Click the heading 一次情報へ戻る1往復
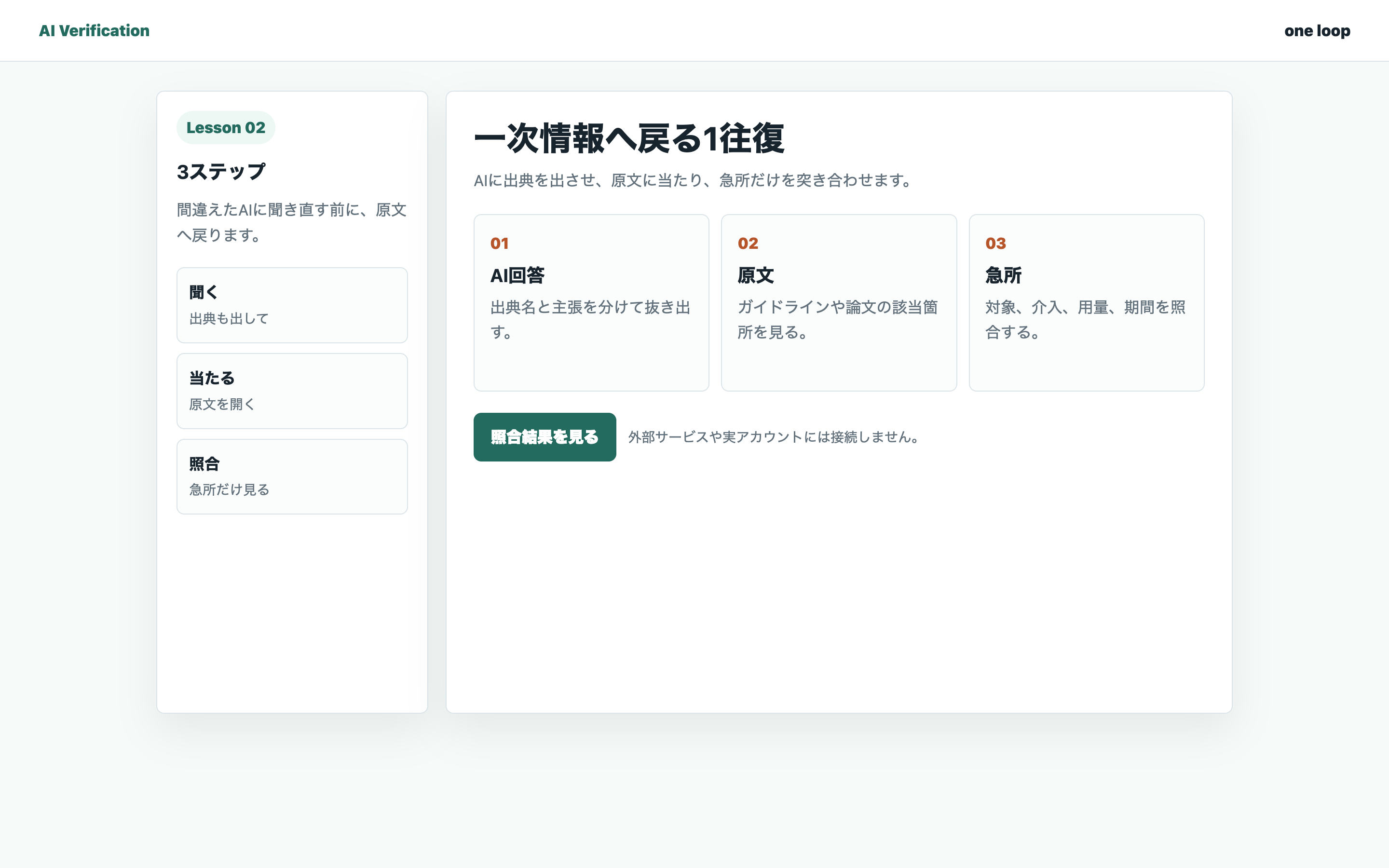This screenshot has height=868, width=1389. click(629, 138)
